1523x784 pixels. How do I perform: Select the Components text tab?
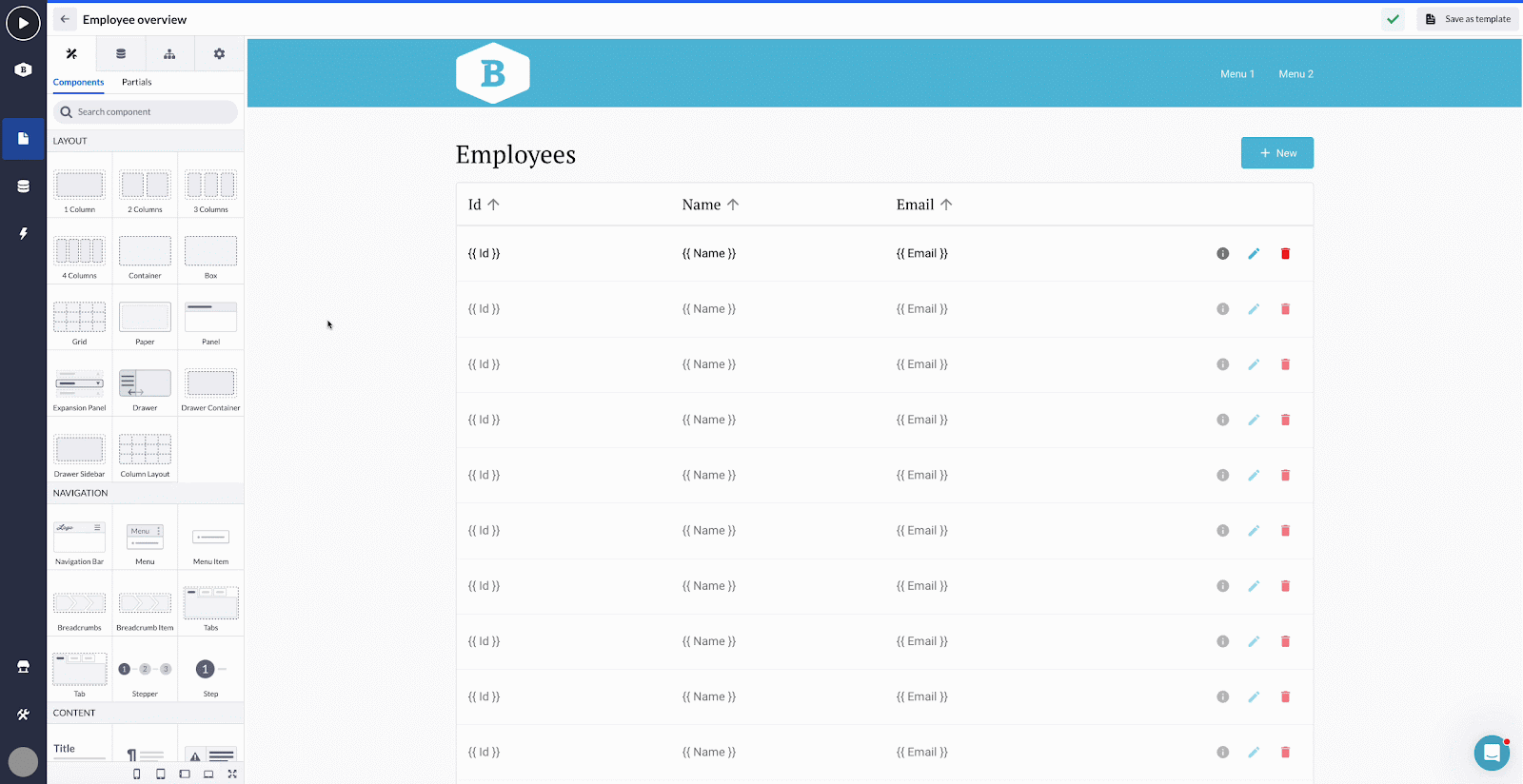click(78, 82)
